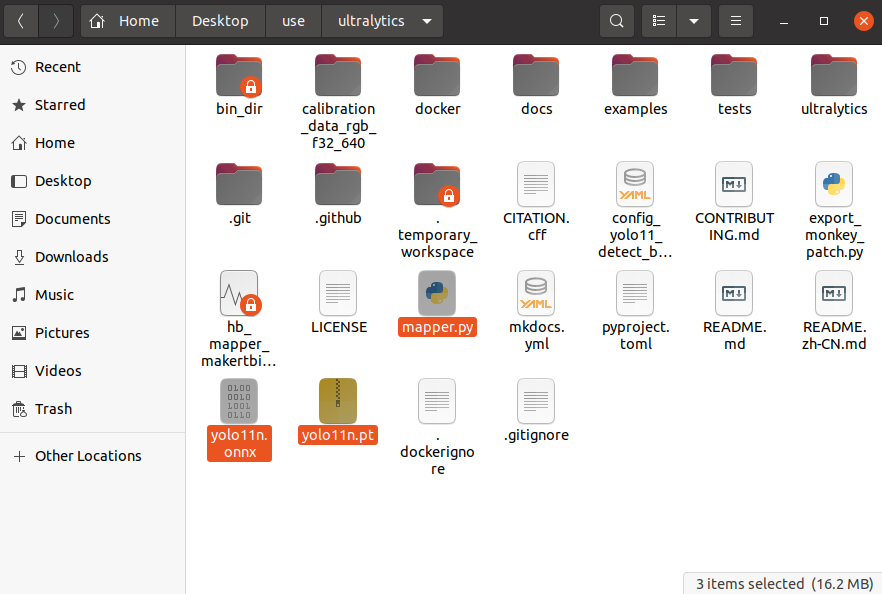Select Starred in the sidebar

59,105
